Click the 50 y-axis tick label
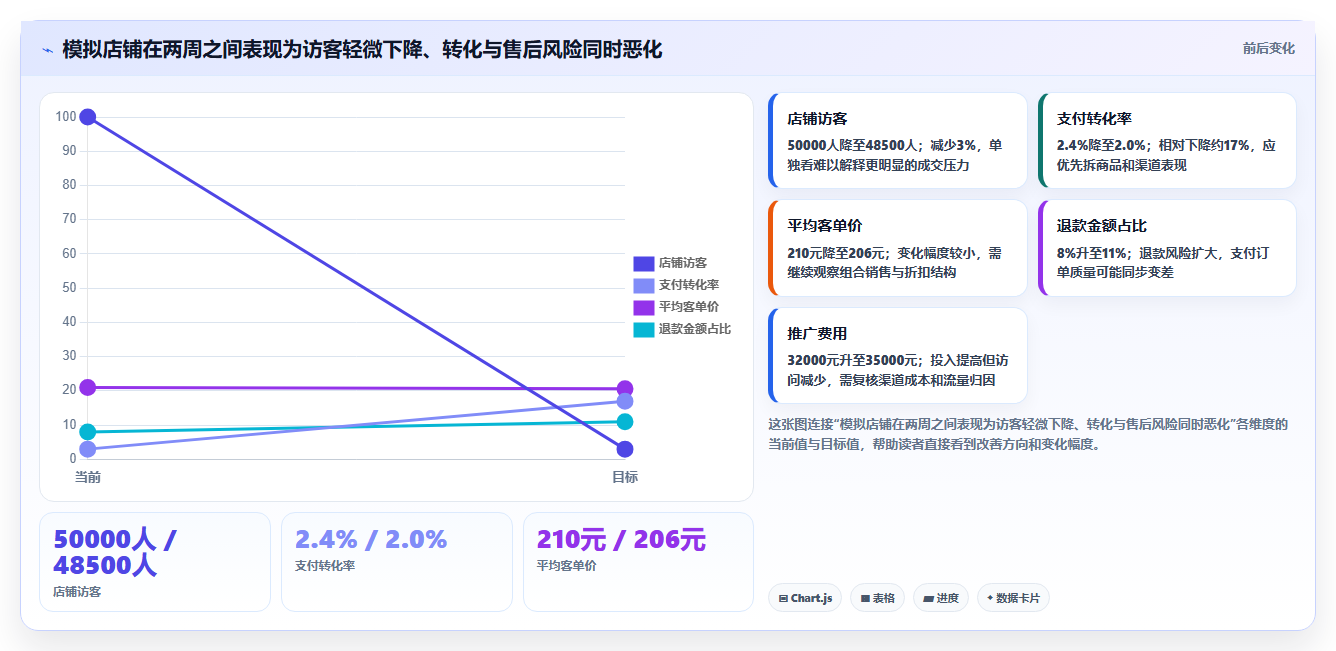The height and width of the screenshot is (651, 1336). (69, 288)
